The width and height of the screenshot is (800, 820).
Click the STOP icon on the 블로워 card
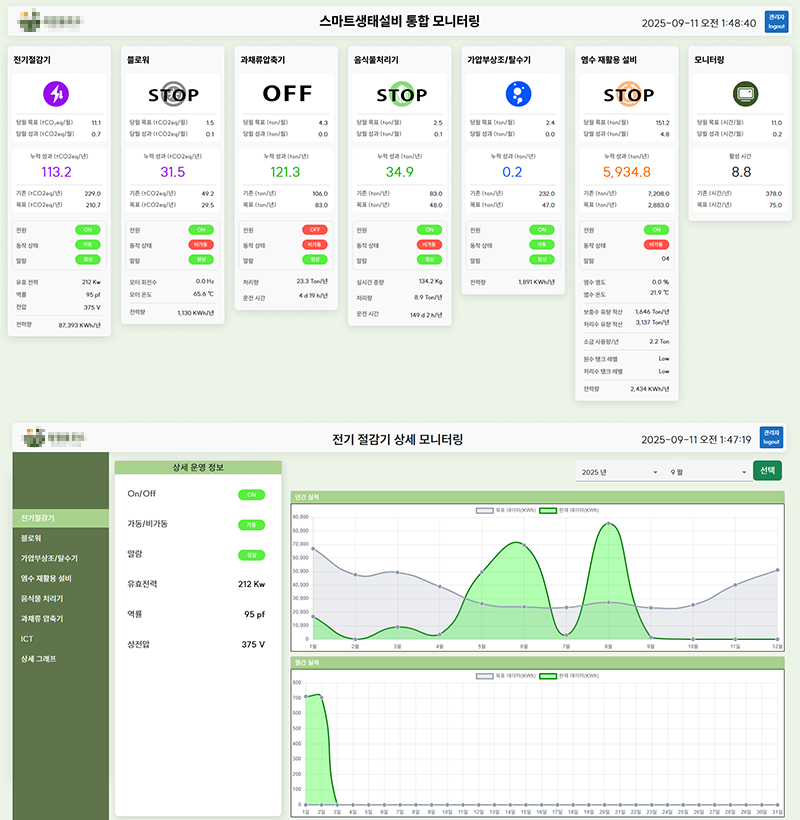(173, 95)
